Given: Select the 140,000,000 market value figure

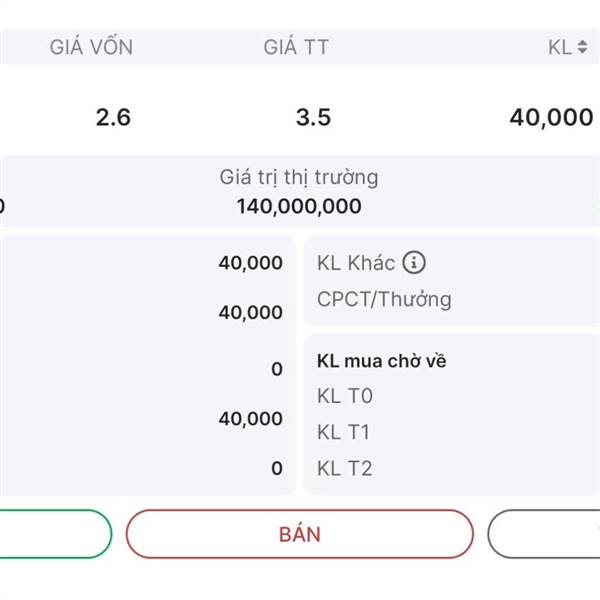Looking at the screenshot, I should tap(299, 206).
